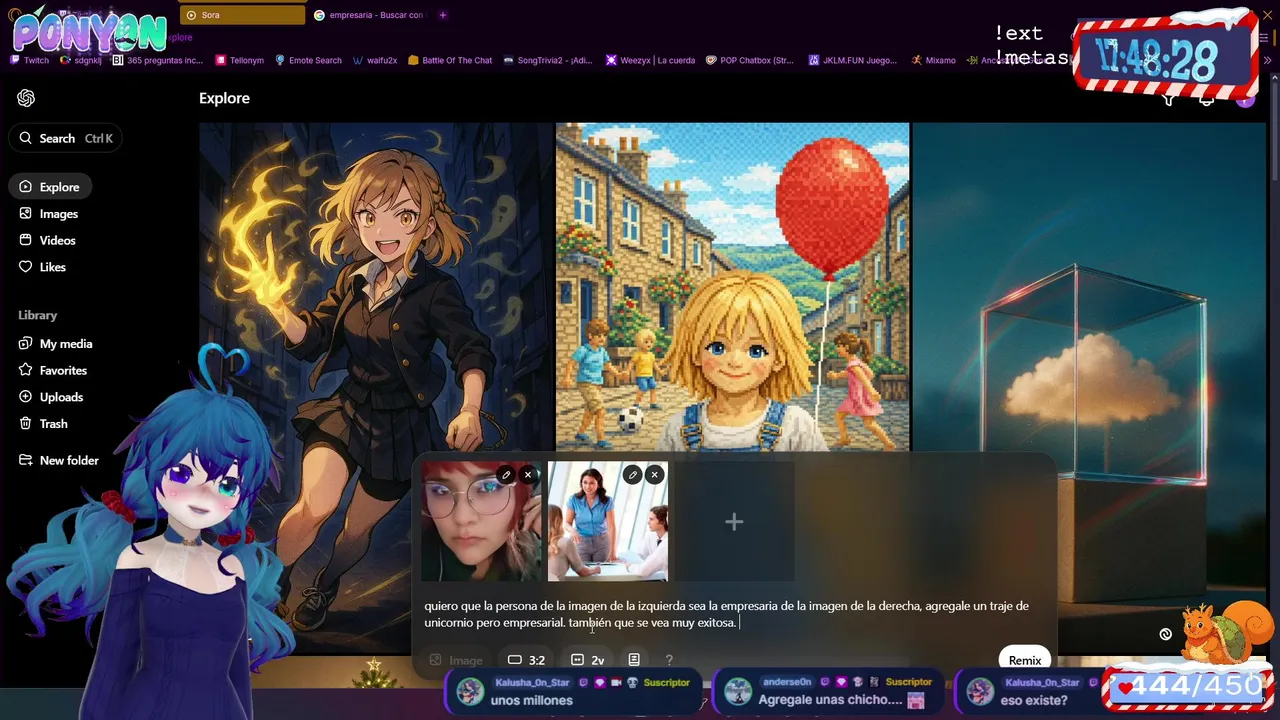The image size is (1280, 720).
Task: Open the 2v variations dropdown
Action: coord(587,660)
